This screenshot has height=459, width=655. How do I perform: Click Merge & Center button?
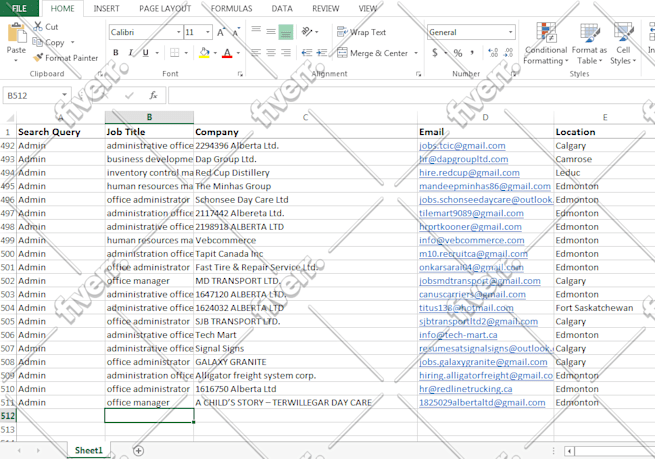(x=372, y=53)
